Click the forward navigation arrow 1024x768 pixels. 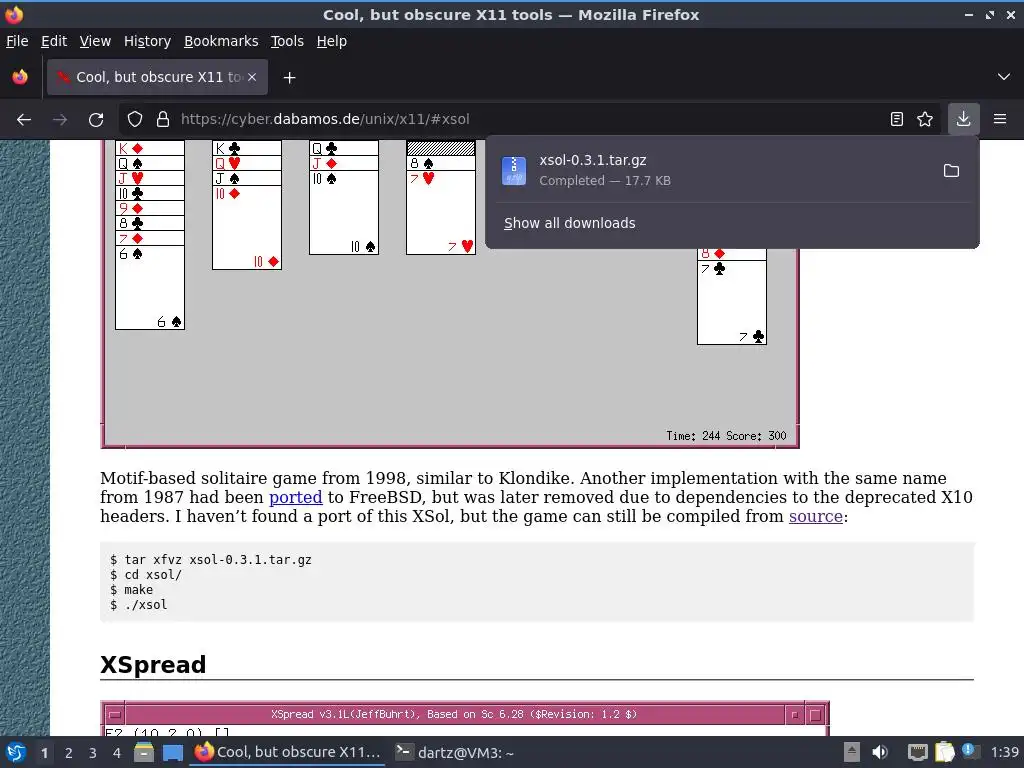(x=60, y=120)
